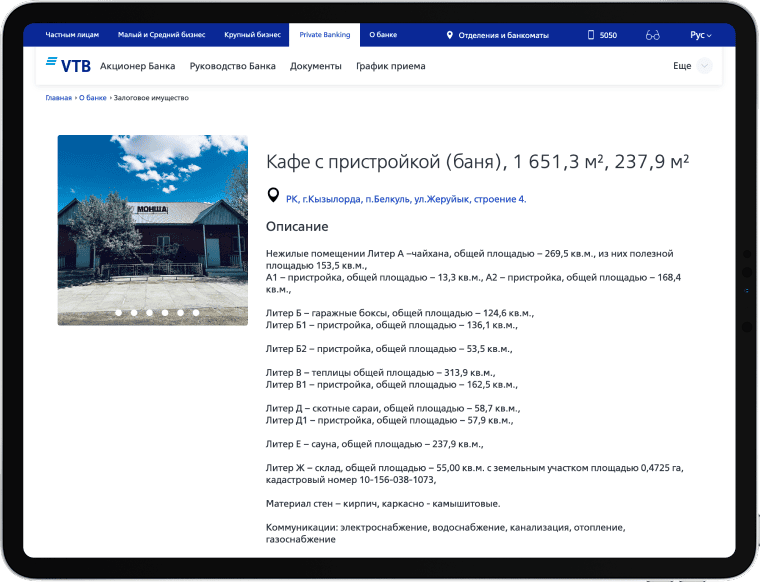Click the 'Материал стен – кирпич' line

click(383, 504)
